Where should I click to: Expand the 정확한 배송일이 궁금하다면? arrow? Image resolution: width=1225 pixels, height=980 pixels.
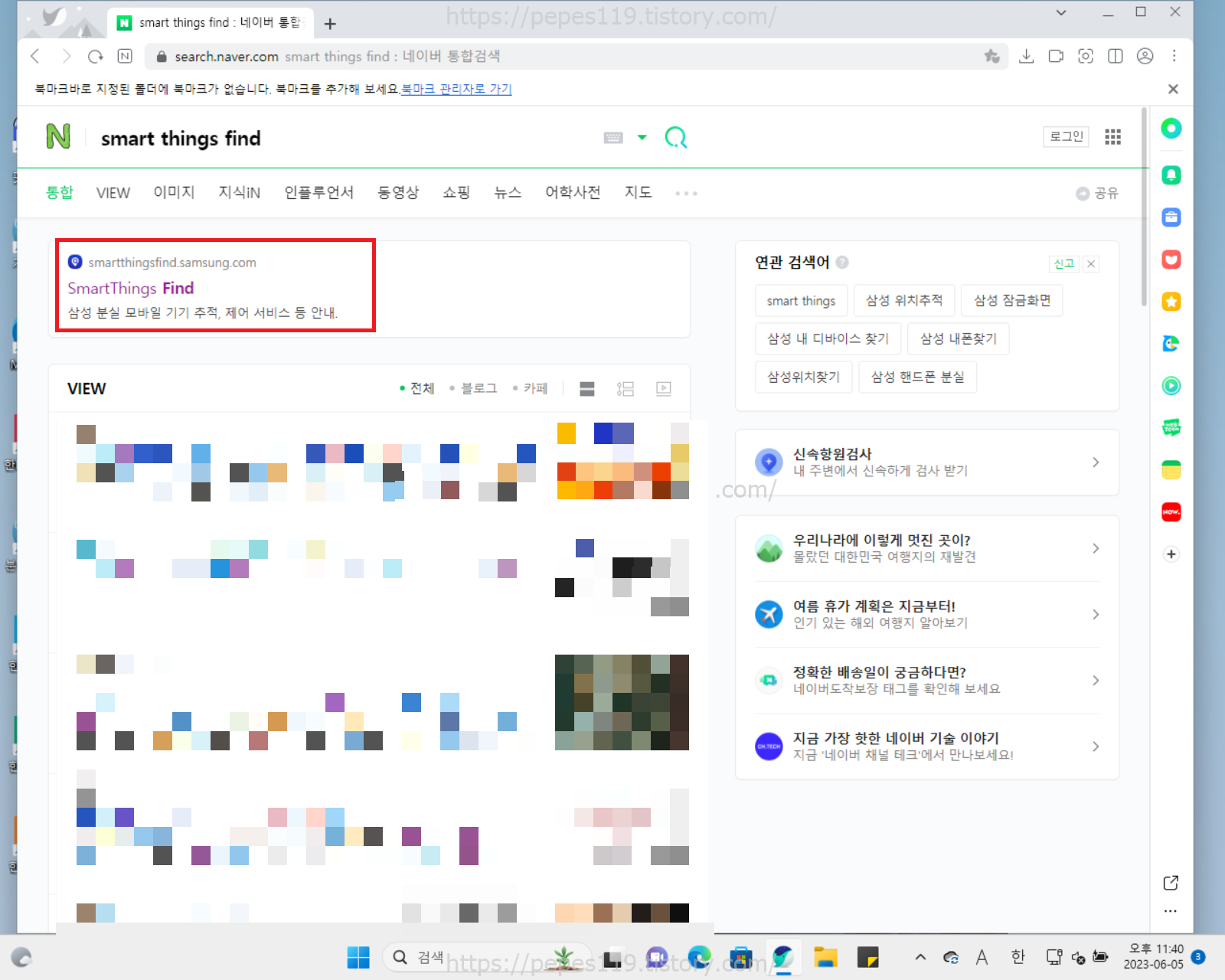coord(1096,680)
